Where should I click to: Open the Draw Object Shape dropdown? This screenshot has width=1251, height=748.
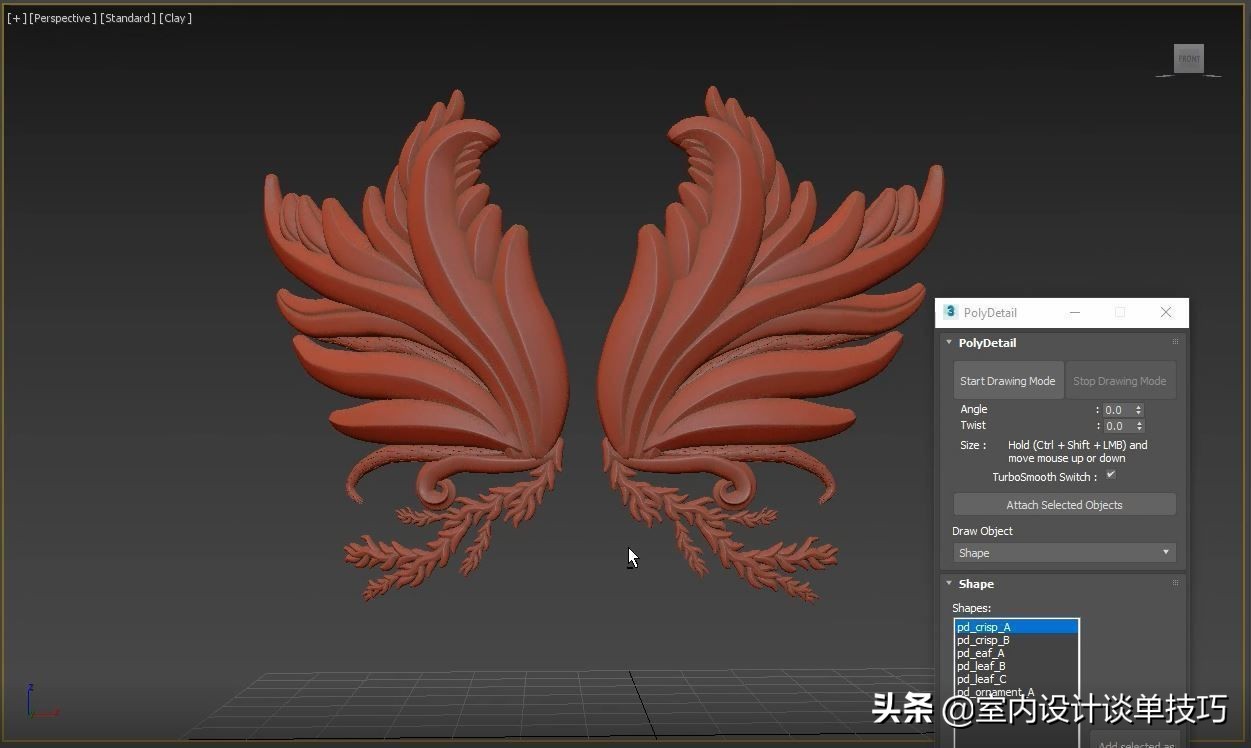pyautogui.click(x=1064, y=553)
